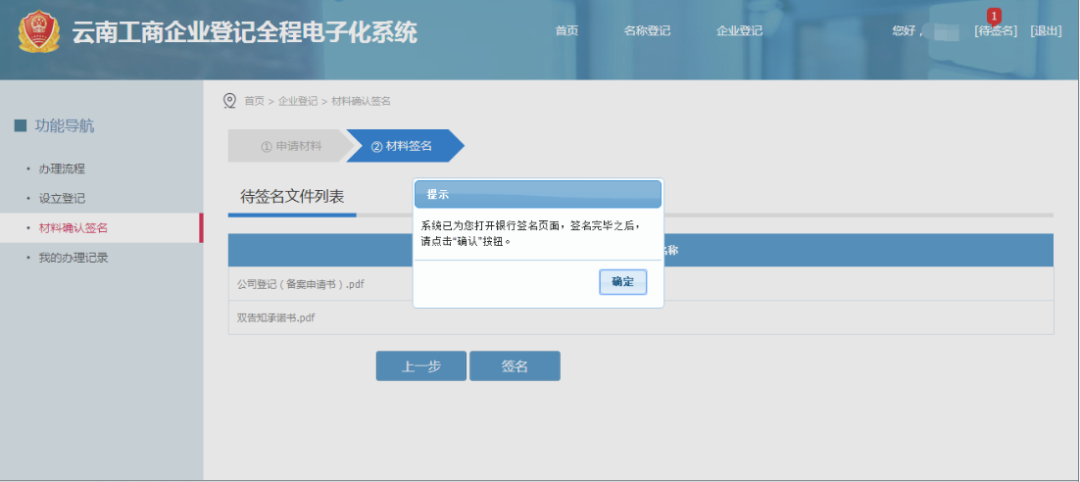The image size is (1080, 482).
Task: Click the 企业登记 breadcrumb link
Action: click(x=298, y=101)
